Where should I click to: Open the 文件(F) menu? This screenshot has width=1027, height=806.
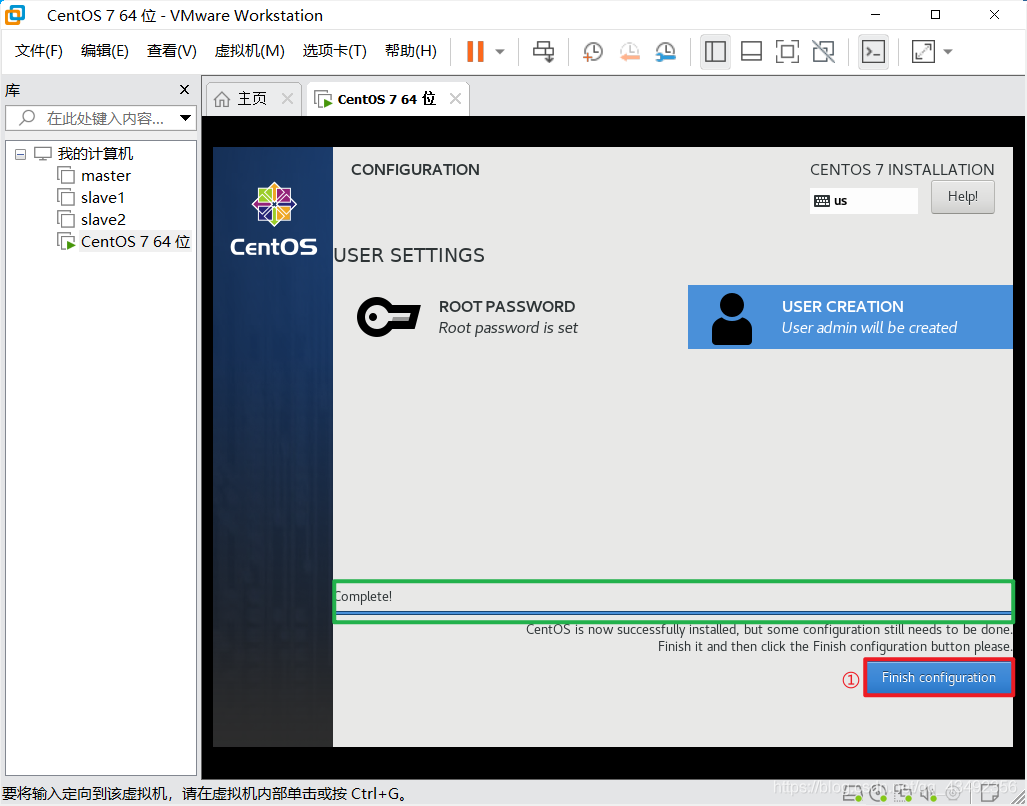pyautogui.click(x=39, y=51)
